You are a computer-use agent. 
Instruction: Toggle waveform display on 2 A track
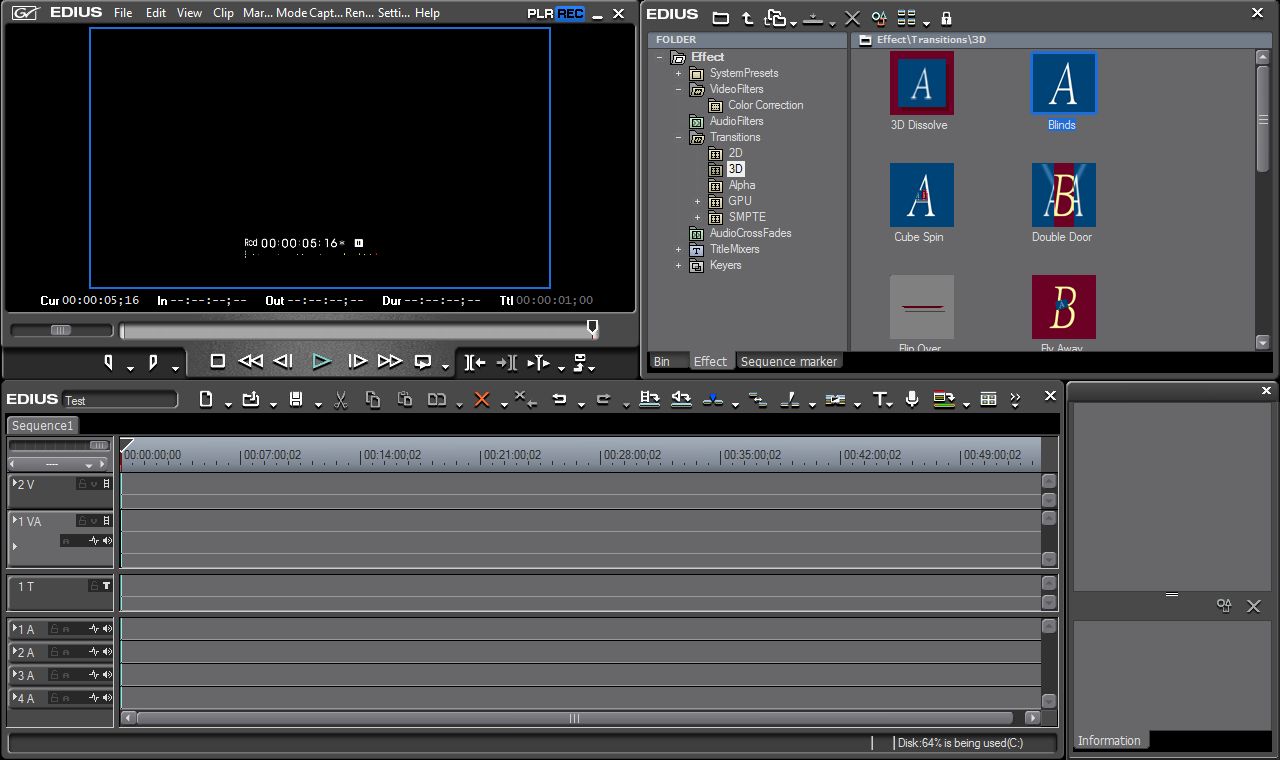pyautogui.click(x=94, y=652)
